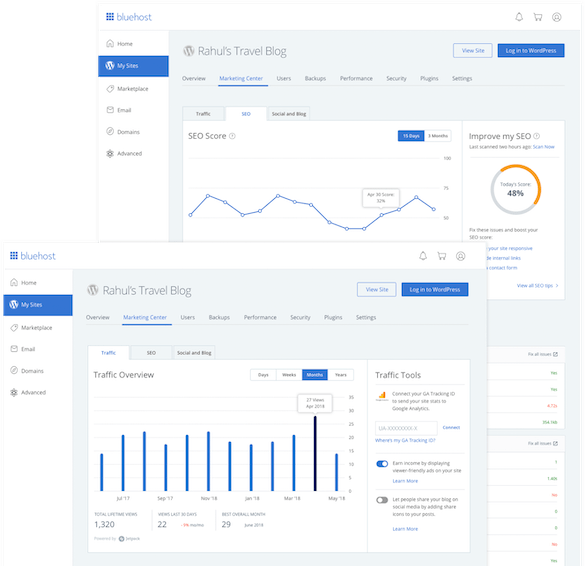Open user profile icon in front window
This screenshot has width=585, height=566.
(x=461, y=256)
